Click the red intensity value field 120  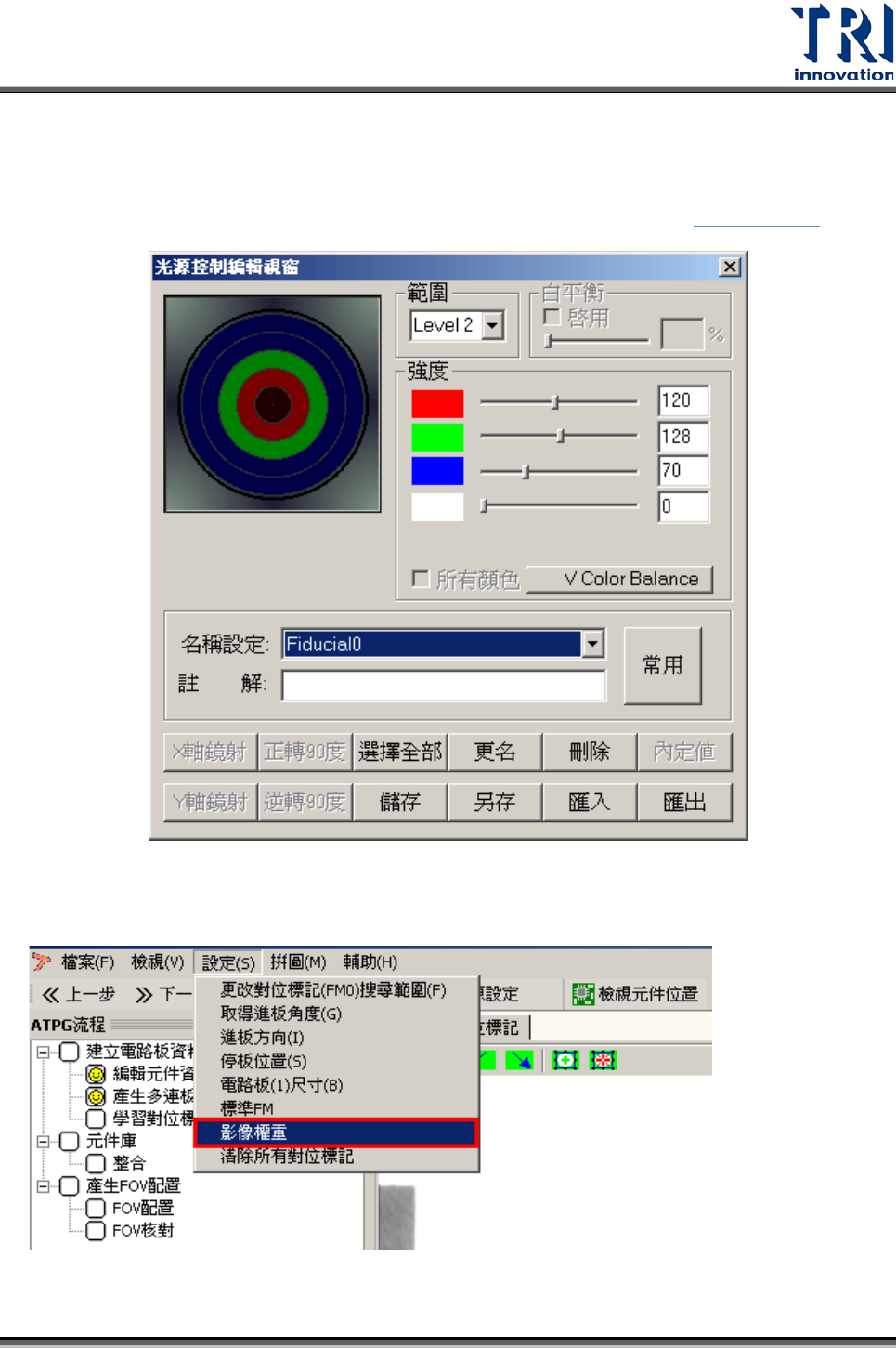[683, 400]
